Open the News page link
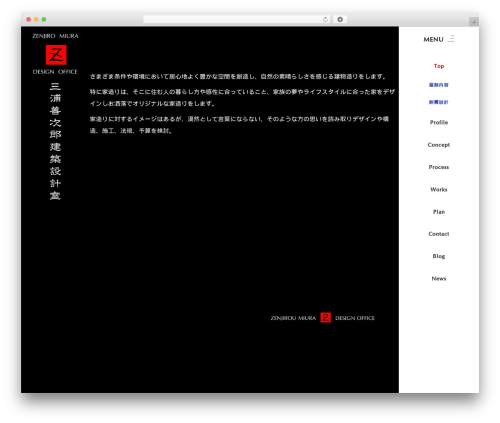Image resolution: width=500 pixels, height=423 pixels. pos(439,278)
